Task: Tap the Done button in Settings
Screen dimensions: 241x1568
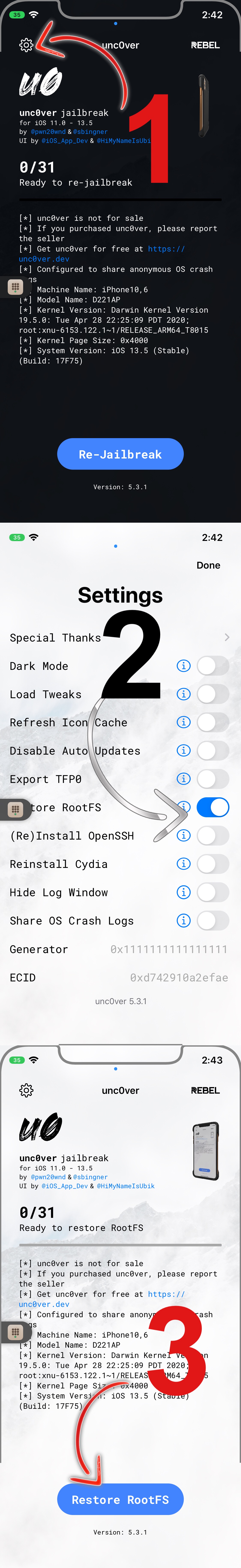Action: 208,566
